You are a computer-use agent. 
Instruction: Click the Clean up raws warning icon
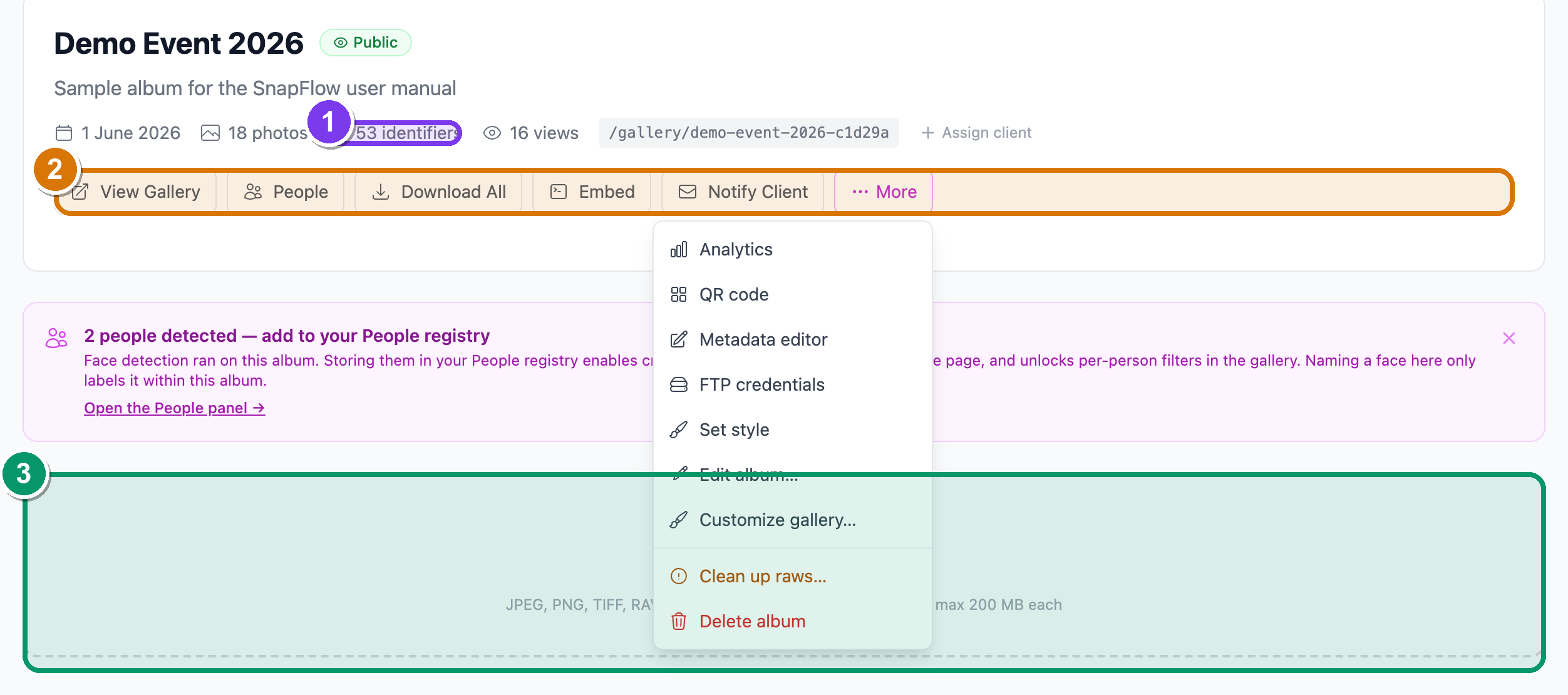pyautogui.click(x=679, y=576)
